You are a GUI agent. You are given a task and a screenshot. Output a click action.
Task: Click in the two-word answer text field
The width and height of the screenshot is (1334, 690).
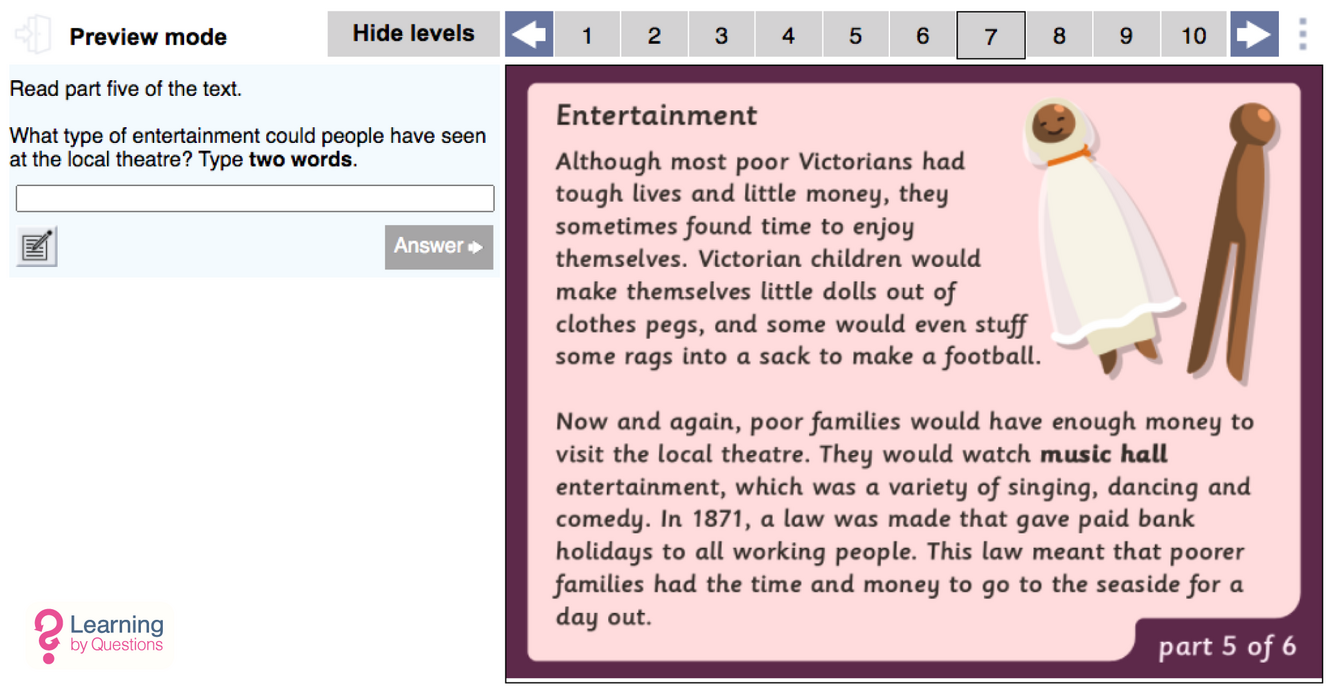[255, 198]
